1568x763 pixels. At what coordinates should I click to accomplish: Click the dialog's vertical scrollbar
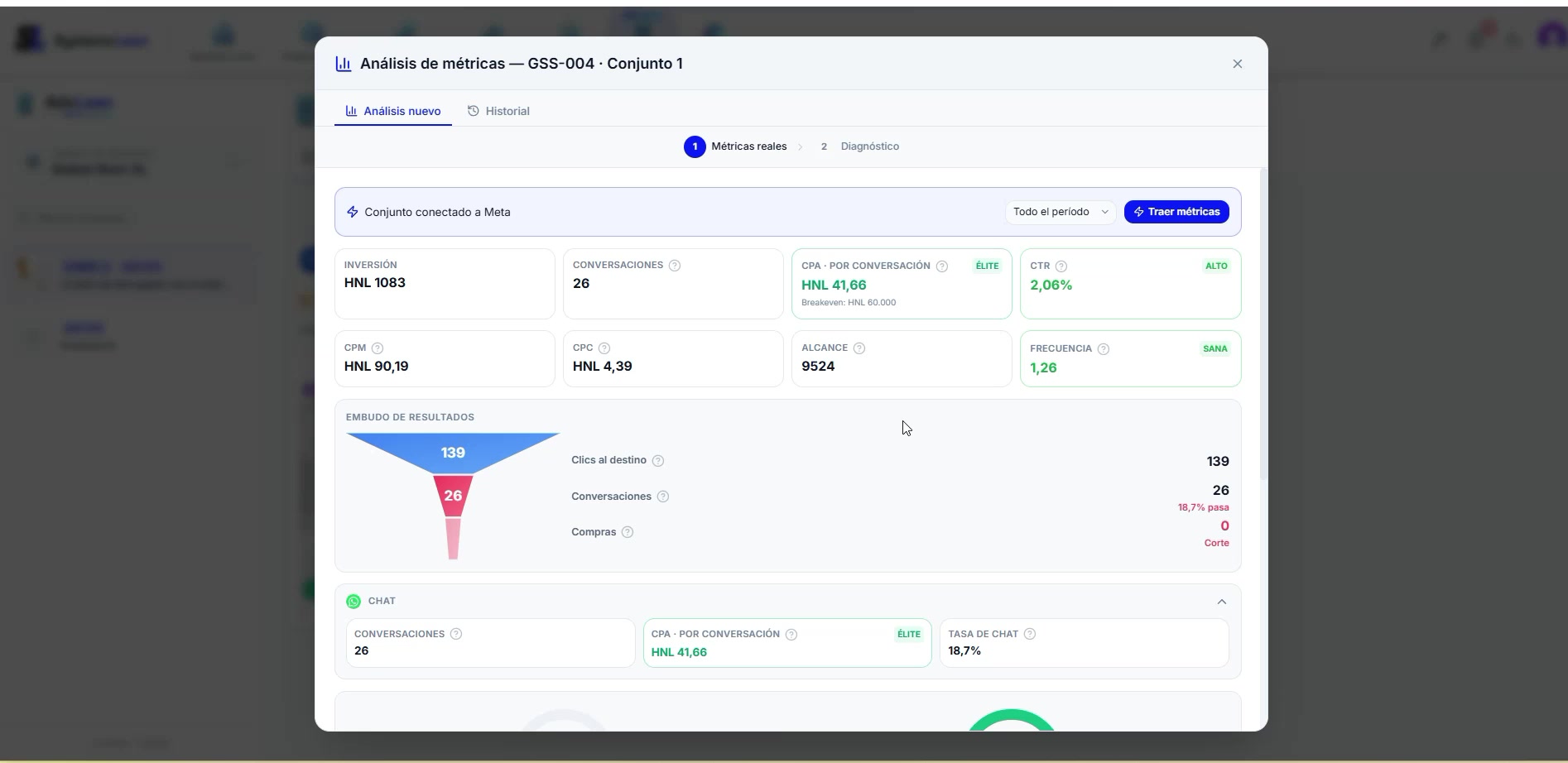(1263, 324)
